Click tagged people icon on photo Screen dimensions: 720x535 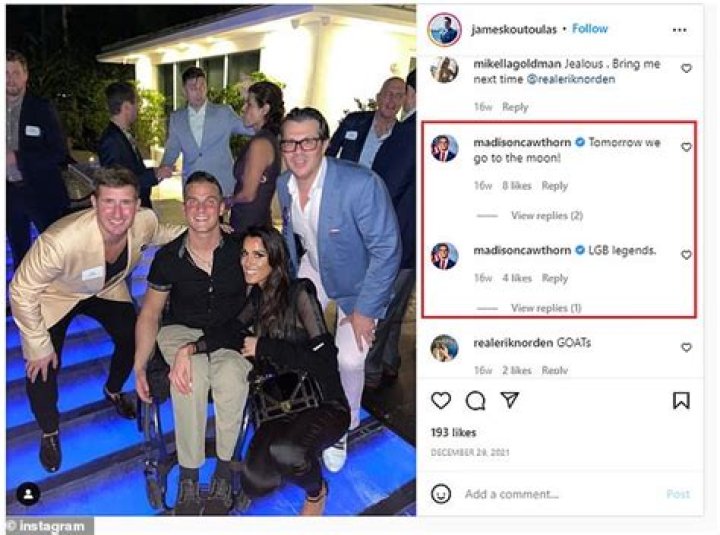click(x=29, y=493)
